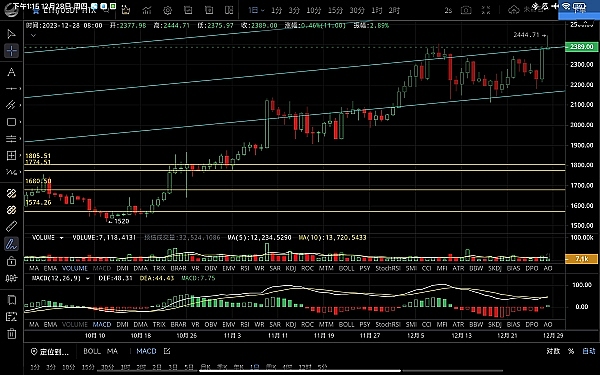
Task: Take a chart snapshot with camera icon
Action: 466,10
